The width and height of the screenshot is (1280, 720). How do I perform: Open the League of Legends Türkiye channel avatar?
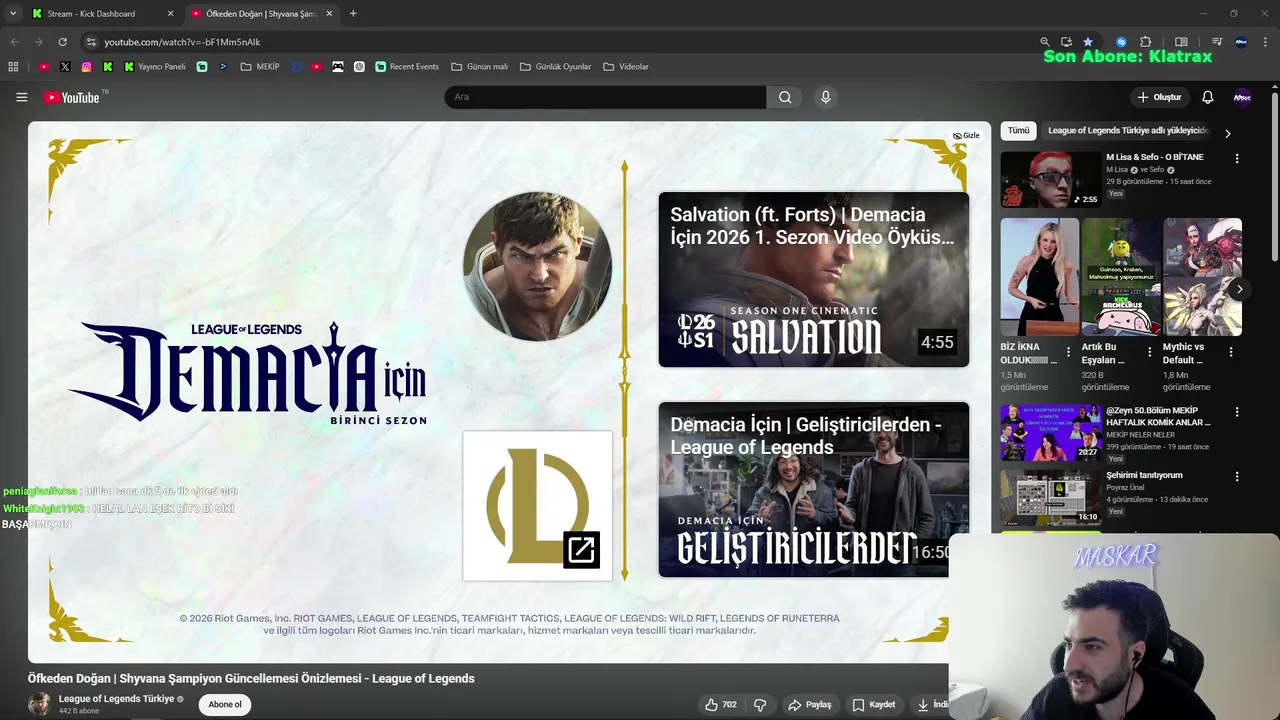pyautogui.click(x=39, y=704)
